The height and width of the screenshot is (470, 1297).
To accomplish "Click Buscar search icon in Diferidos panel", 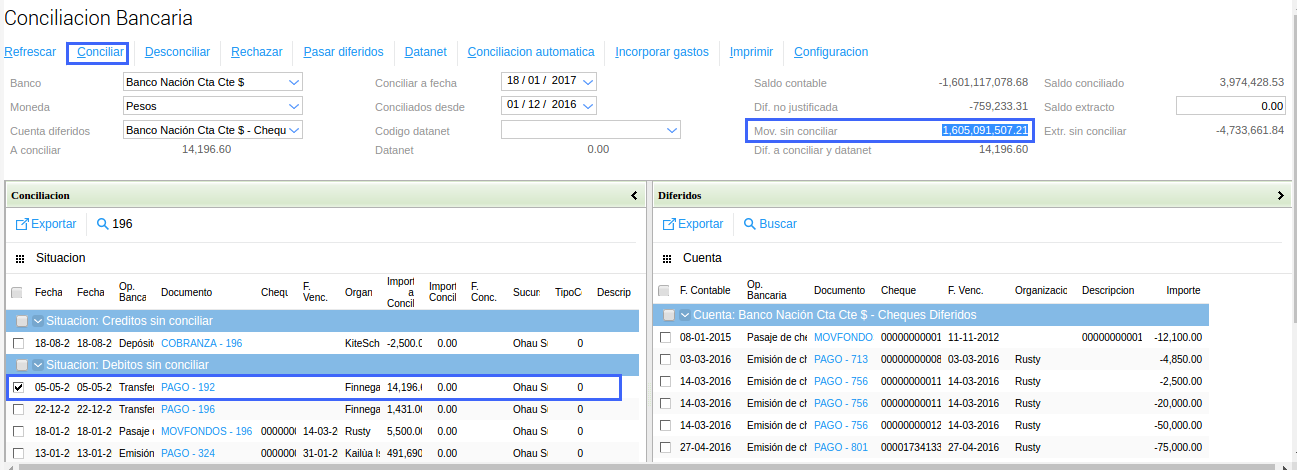I will coord(750,224).
